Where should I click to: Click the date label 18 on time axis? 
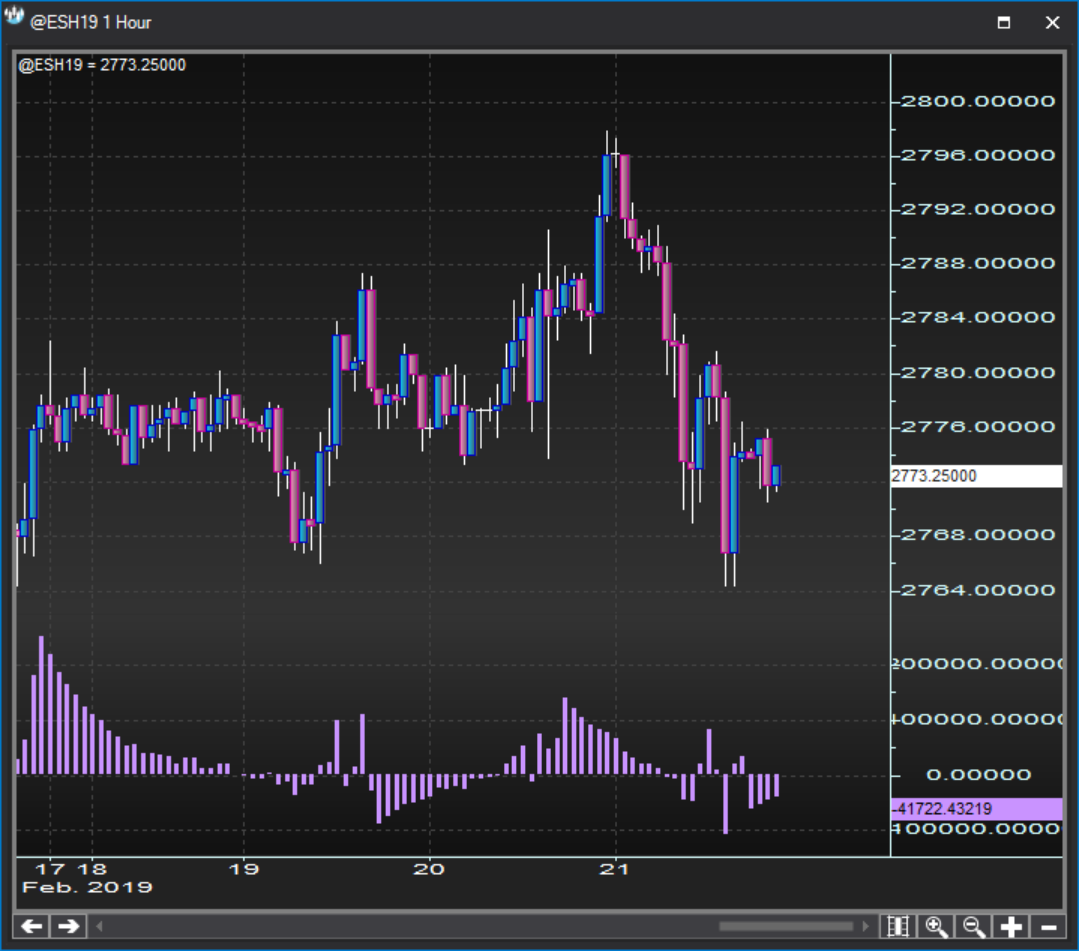pyautogui.click(x=92, y=869)
